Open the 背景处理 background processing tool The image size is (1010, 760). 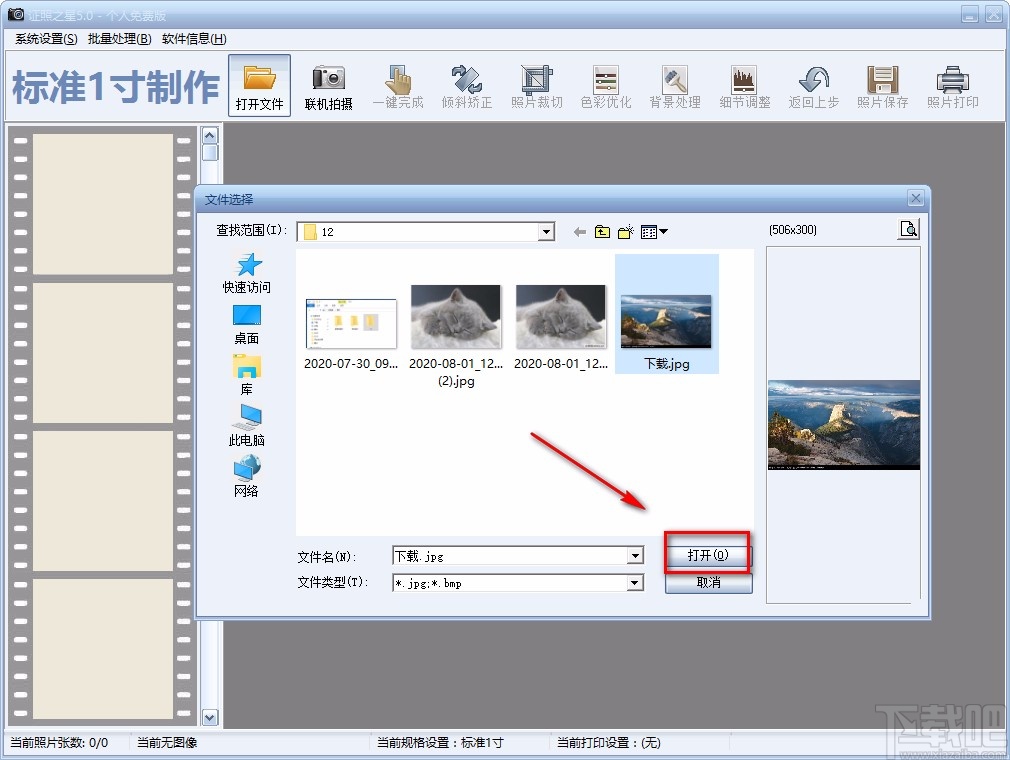click(x=675, y=86)
